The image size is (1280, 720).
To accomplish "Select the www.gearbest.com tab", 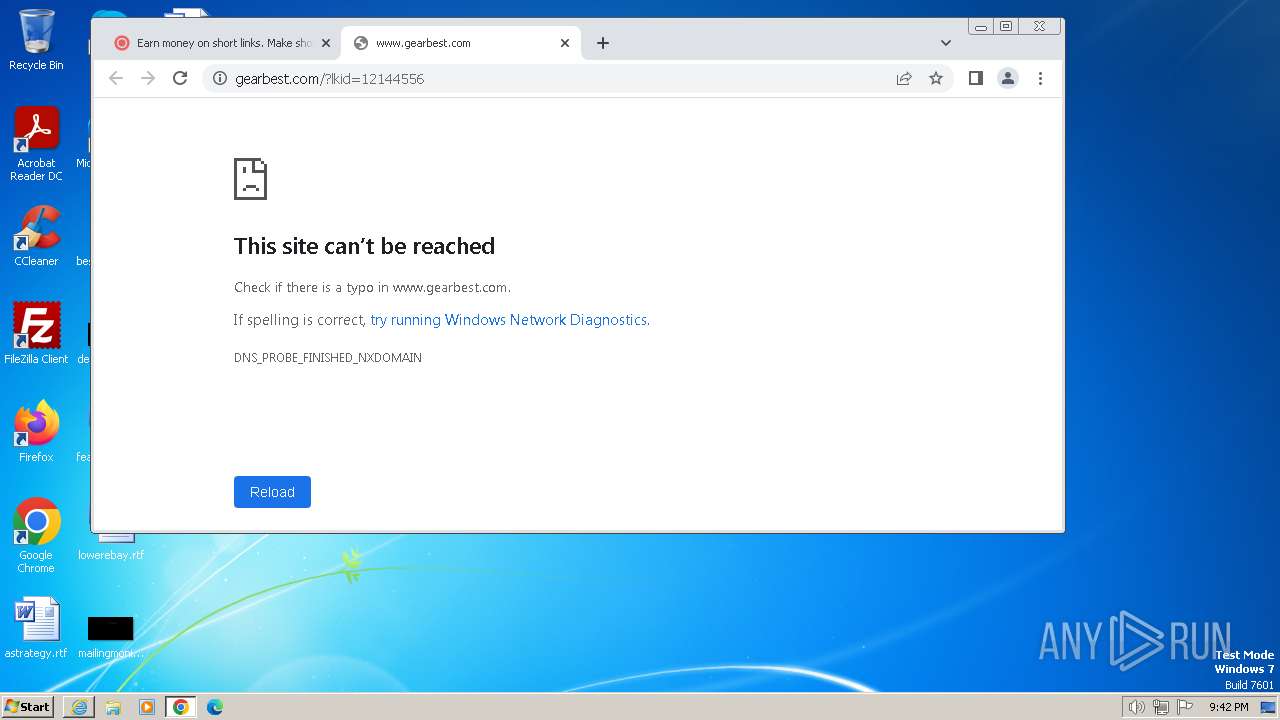I will click(460, 43).
